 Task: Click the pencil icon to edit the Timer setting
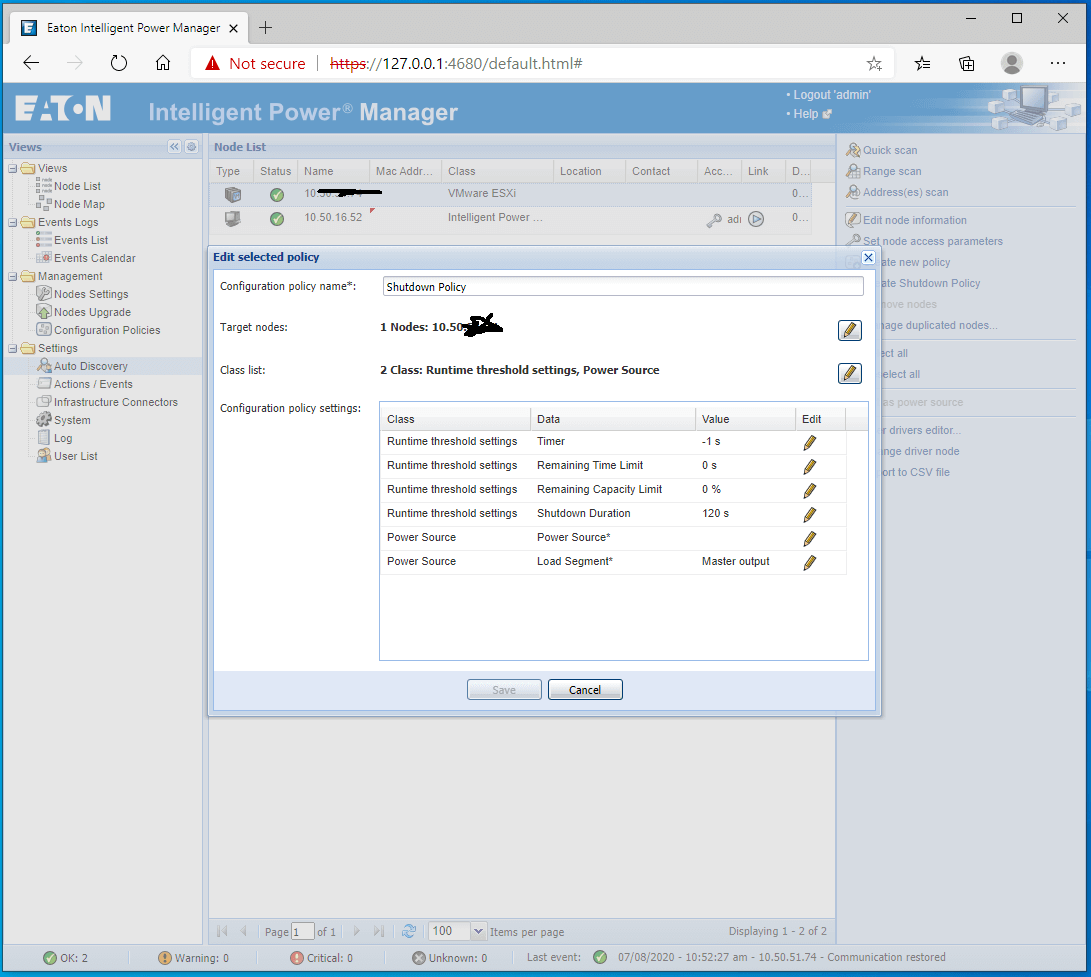(x=809, y=441)
